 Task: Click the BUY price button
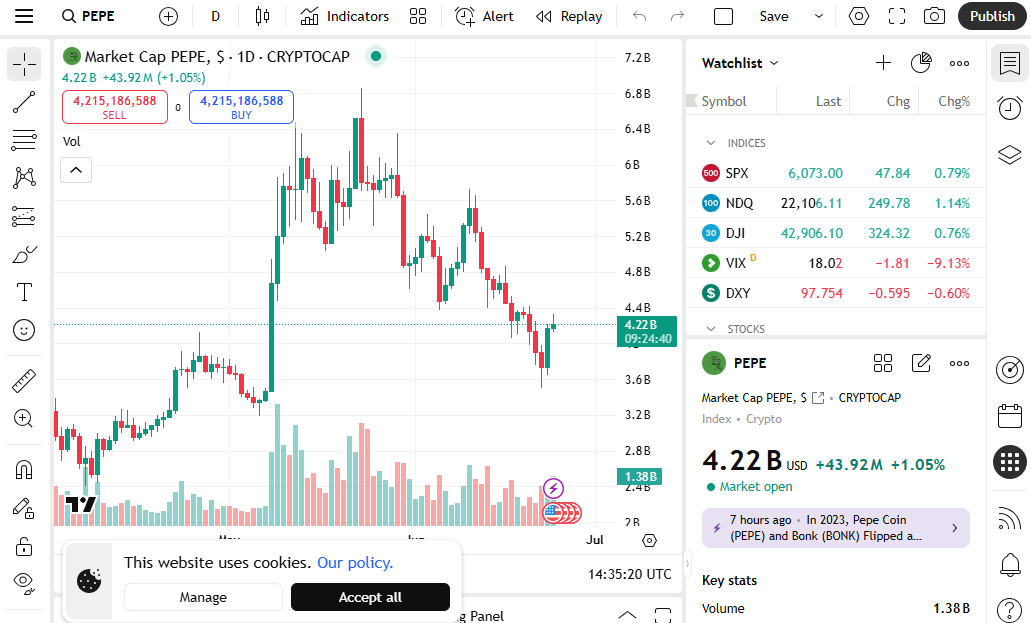[241, 107]
